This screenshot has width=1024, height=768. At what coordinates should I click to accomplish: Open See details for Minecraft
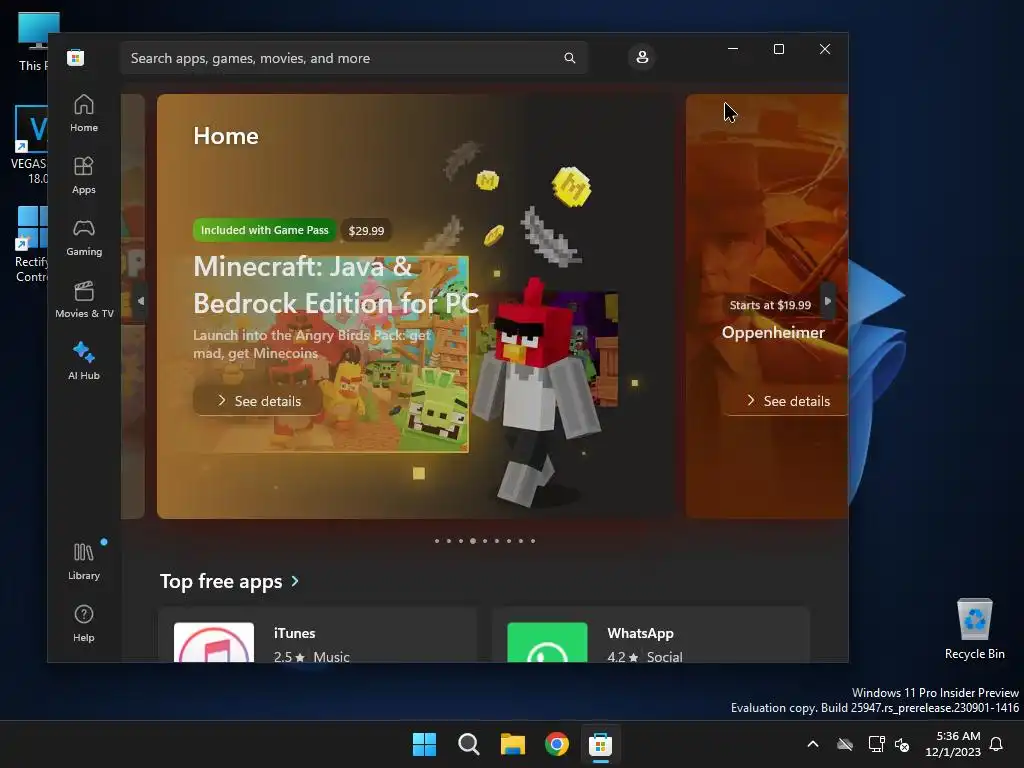click(258, 401)
